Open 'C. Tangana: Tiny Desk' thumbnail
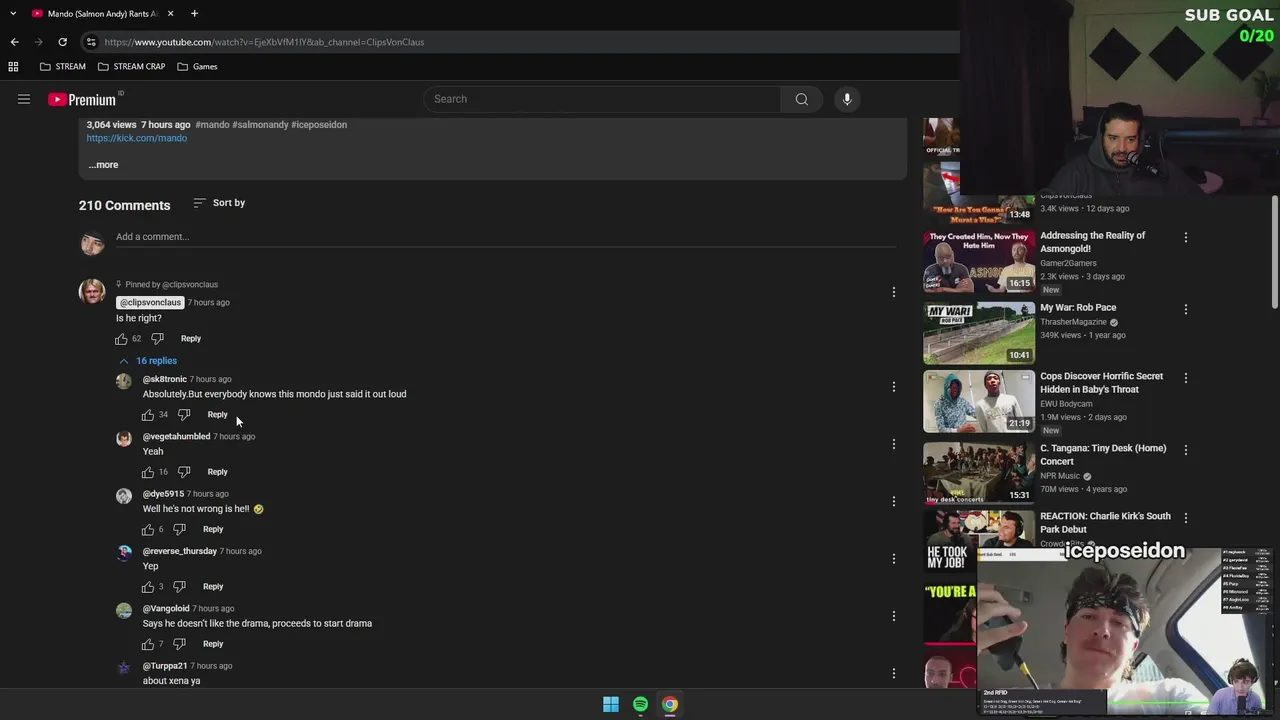This screenshot has width=1280, height=720. (x=979, y=473)
